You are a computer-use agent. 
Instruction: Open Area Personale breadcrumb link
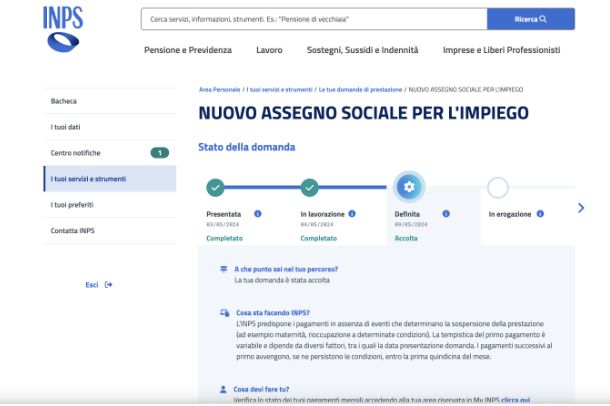coord(219,89)
